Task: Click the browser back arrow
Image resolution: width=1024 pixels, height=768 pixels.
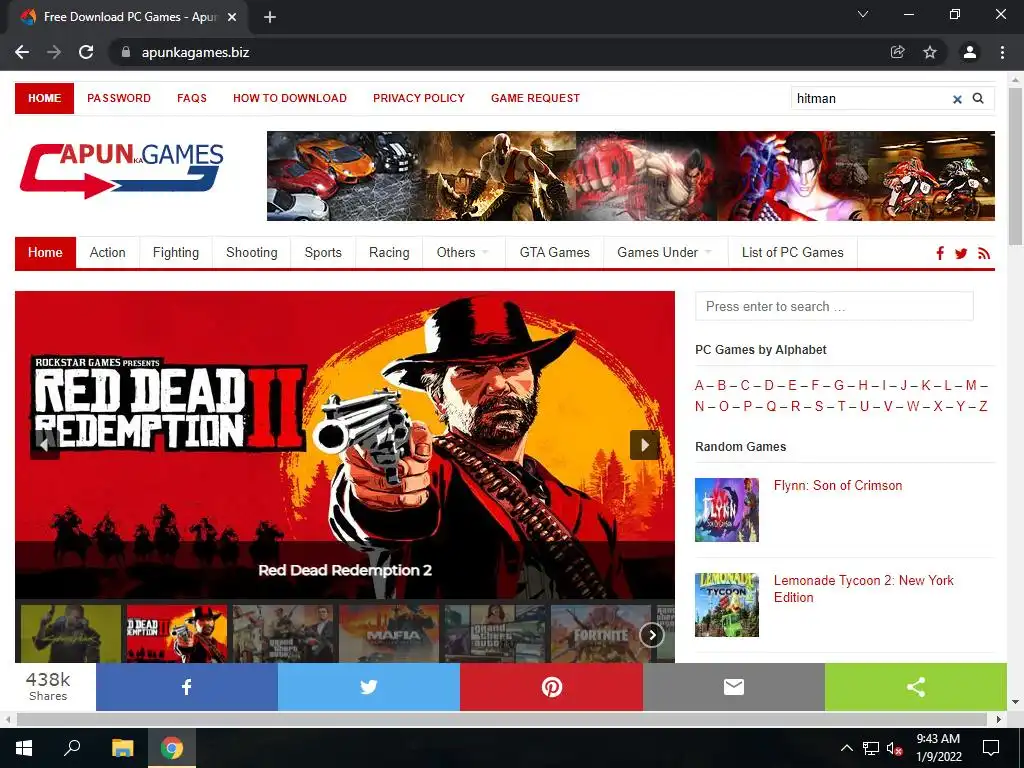Action: pos(22,52)
